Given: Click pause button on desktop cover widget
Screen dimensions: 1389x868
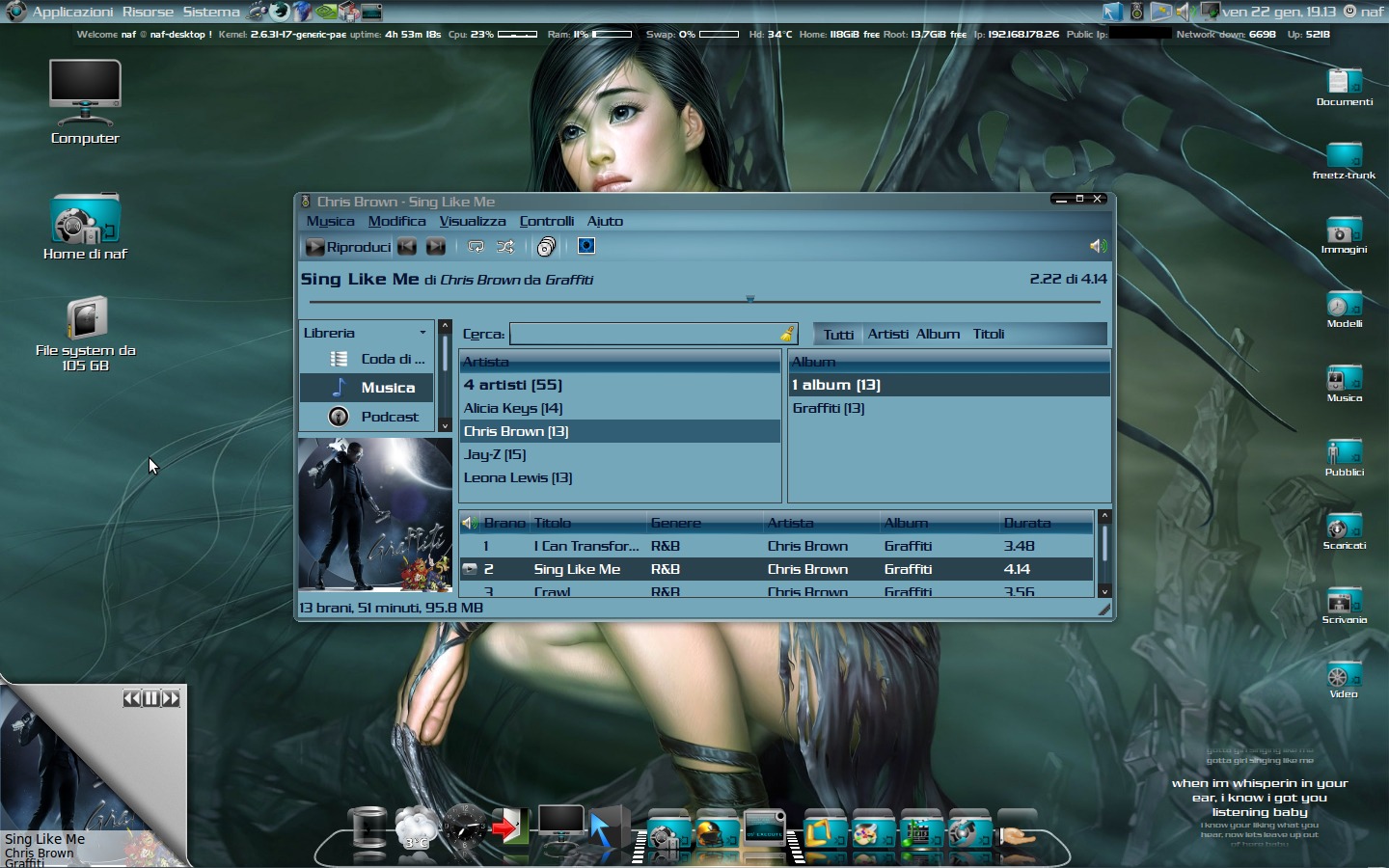Looking at the screenshot, I should coord(151,698).
